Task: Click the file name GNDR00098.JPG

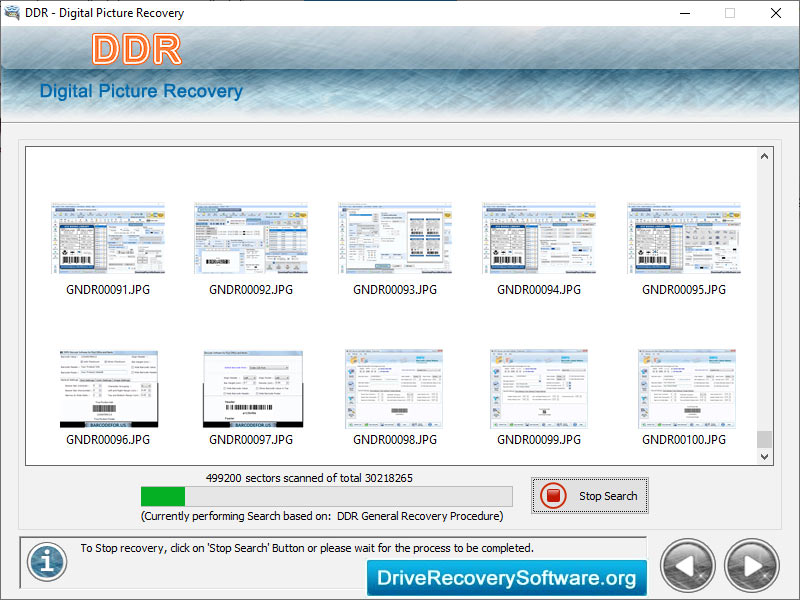Action: point(395,440)
